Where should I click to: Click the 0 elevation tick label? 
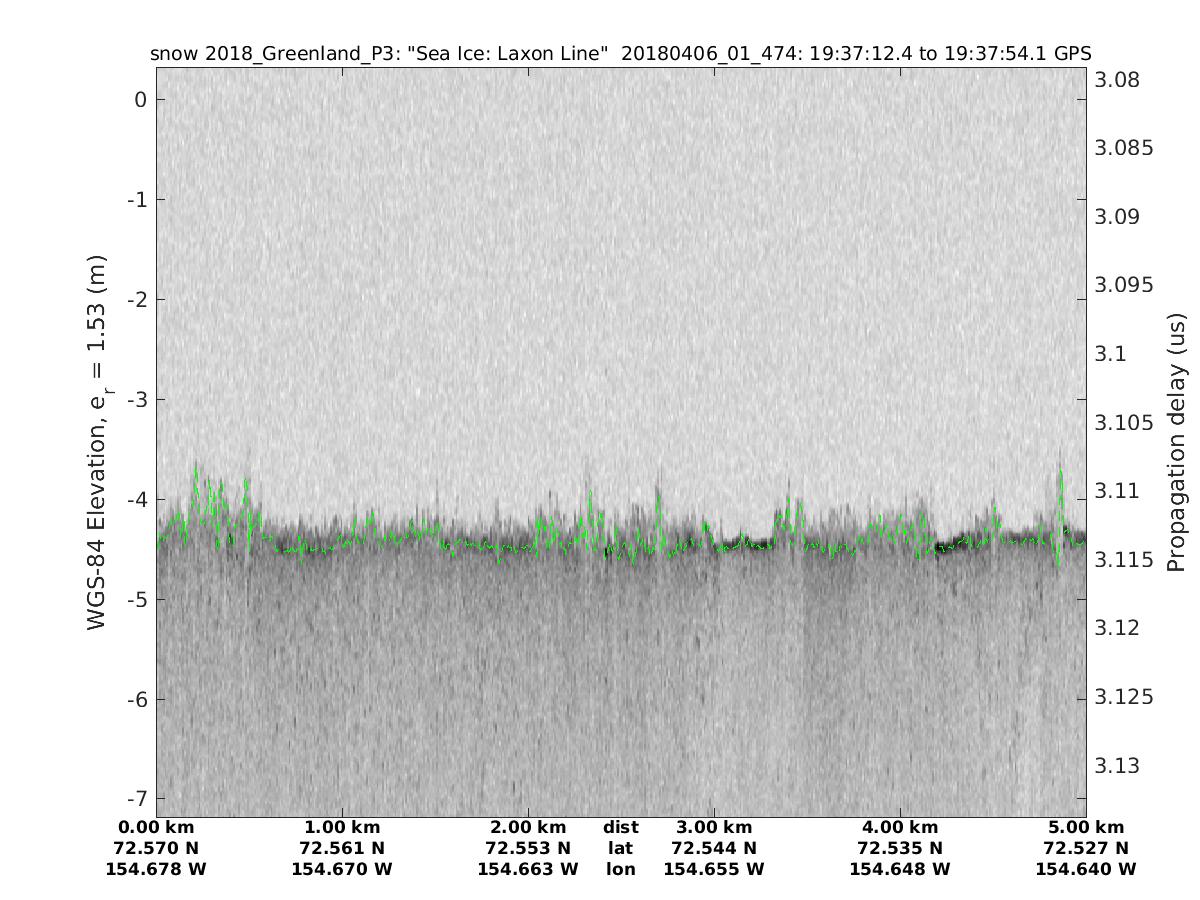click(x=141, y=99)
